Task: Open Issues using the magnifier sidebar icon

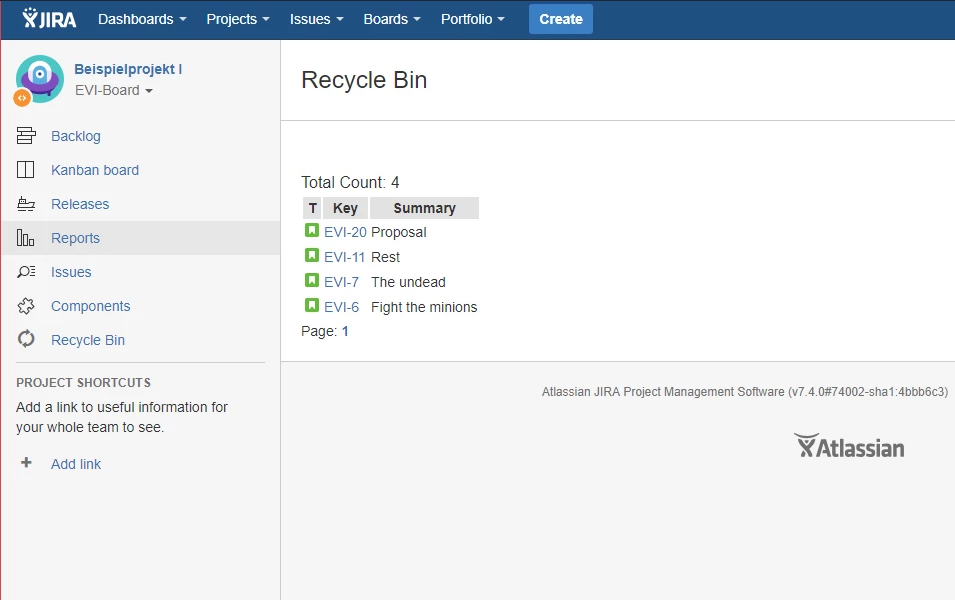Action: [x=29, y=271]
